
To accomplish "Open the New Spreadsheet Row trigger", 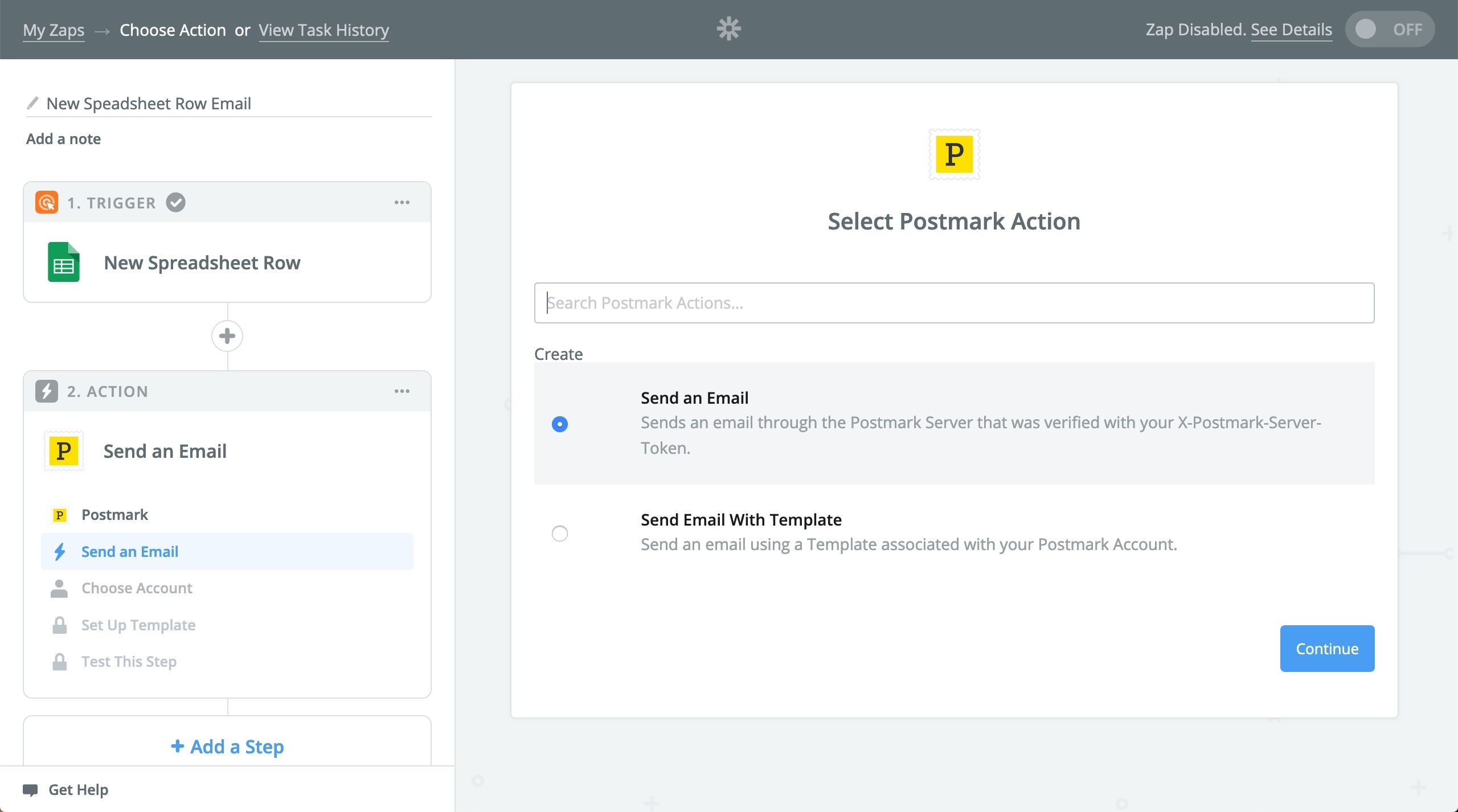I will coord(227,263).
